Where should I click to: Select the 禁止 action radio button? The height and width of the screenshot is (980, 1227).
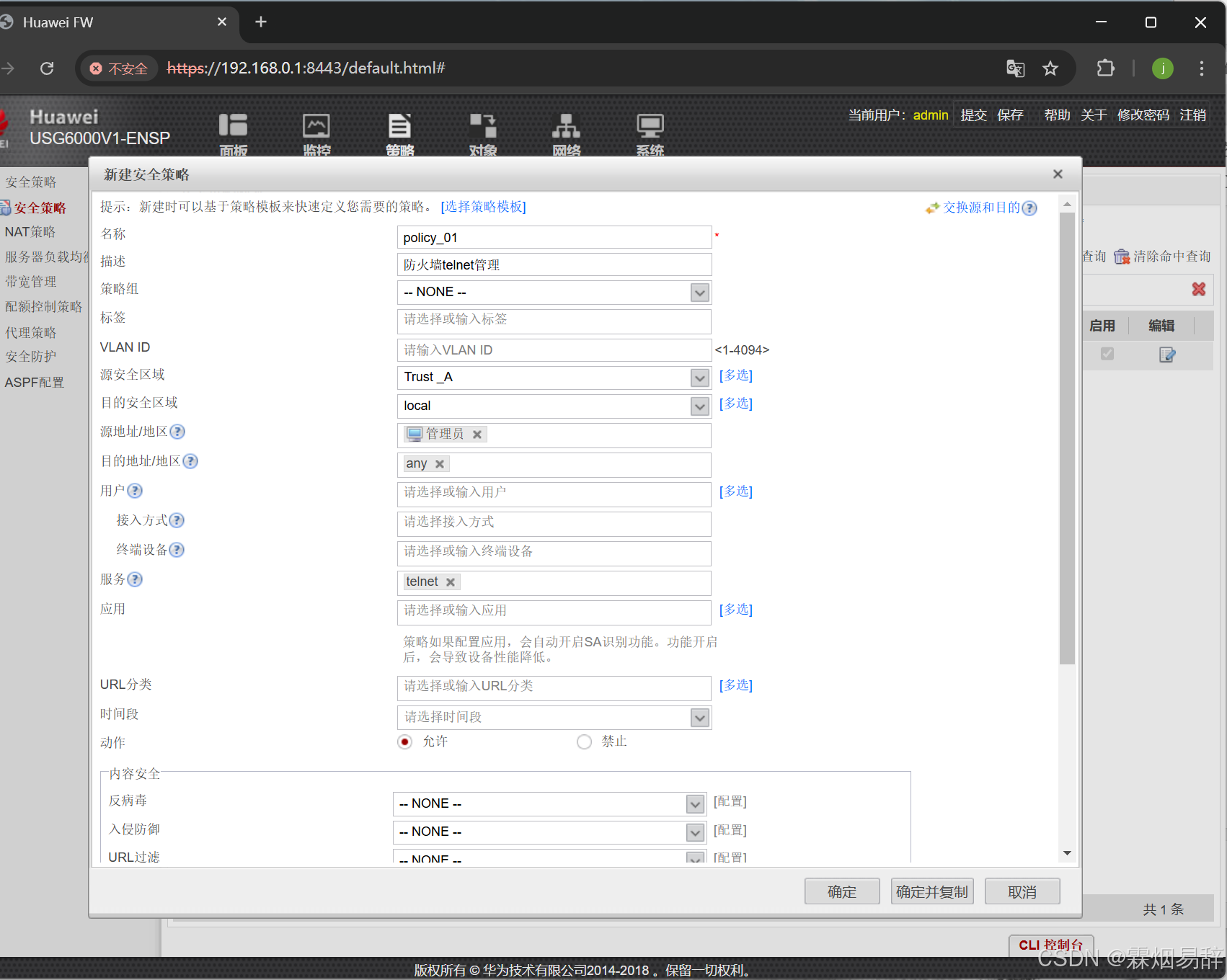584,741
